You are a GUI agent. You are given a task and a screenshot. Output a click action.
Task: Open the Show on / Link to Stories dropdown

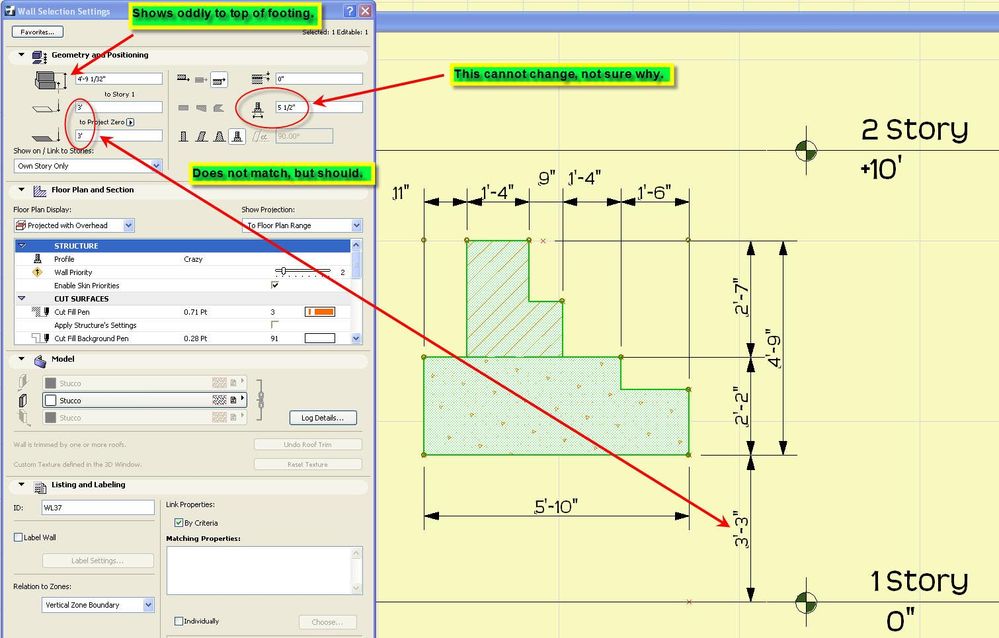click(x=87, y=166)
